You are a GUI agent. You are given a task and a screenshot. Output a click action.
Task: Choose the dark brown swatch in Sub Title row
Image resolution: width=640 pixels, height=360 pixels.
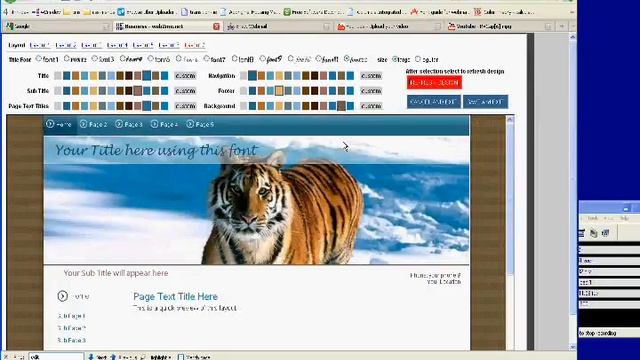pos(129,91)
